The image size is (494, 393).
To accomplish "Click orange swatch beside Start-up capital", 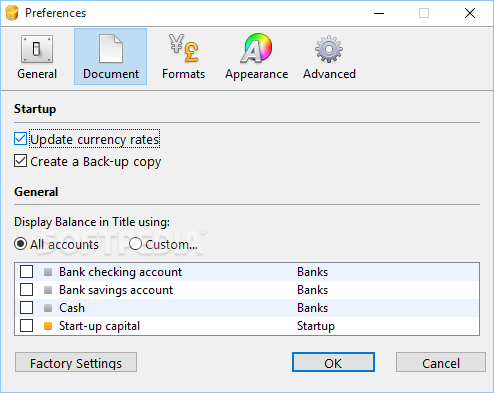I will pos(48,326).
